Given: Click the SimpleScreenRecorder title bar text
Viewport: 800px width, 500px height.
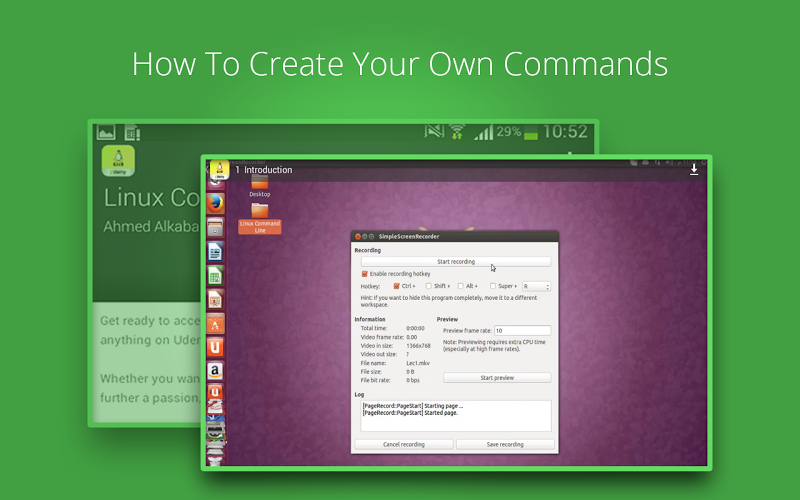Looking at the screenshot, I should 409,236.
